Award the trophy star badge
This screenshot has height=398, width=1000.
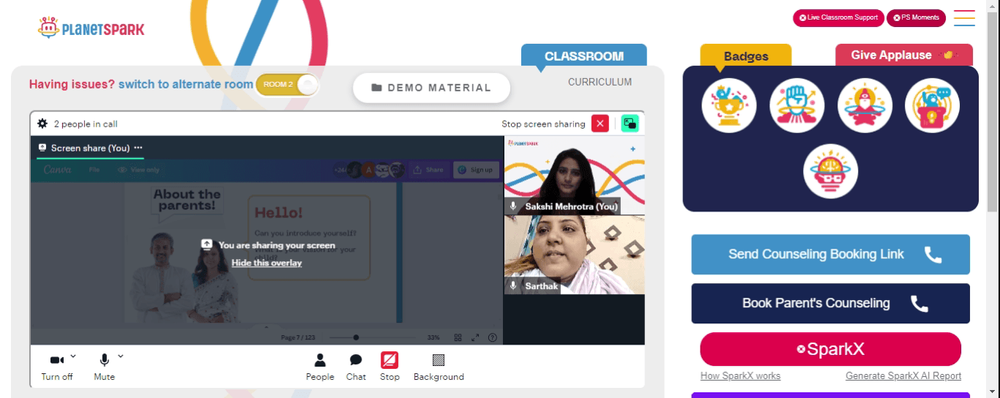tap(729, 105)
